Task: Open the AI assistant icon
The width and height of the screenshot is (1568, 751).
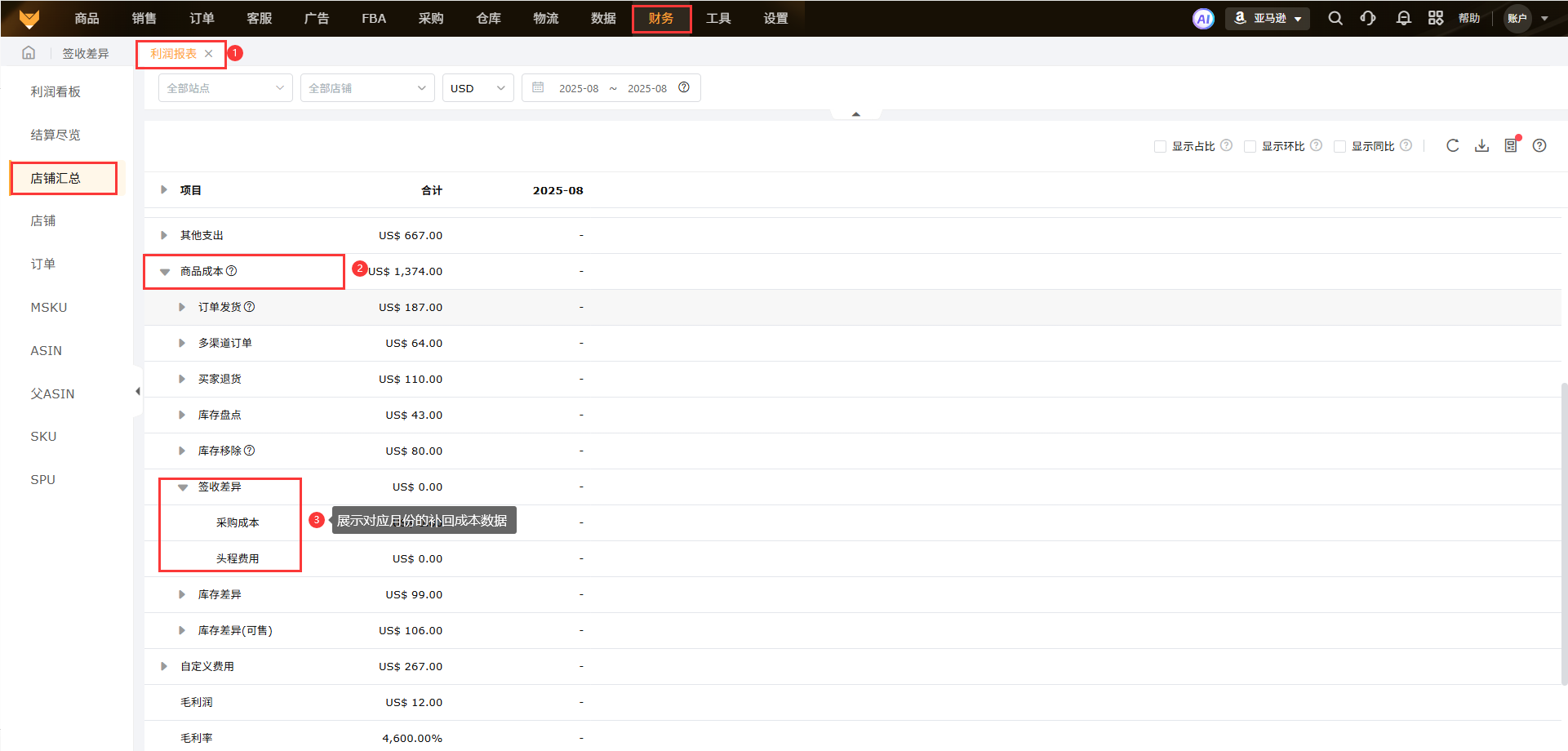Action: pyautogui.click(x=1203, y=19)
